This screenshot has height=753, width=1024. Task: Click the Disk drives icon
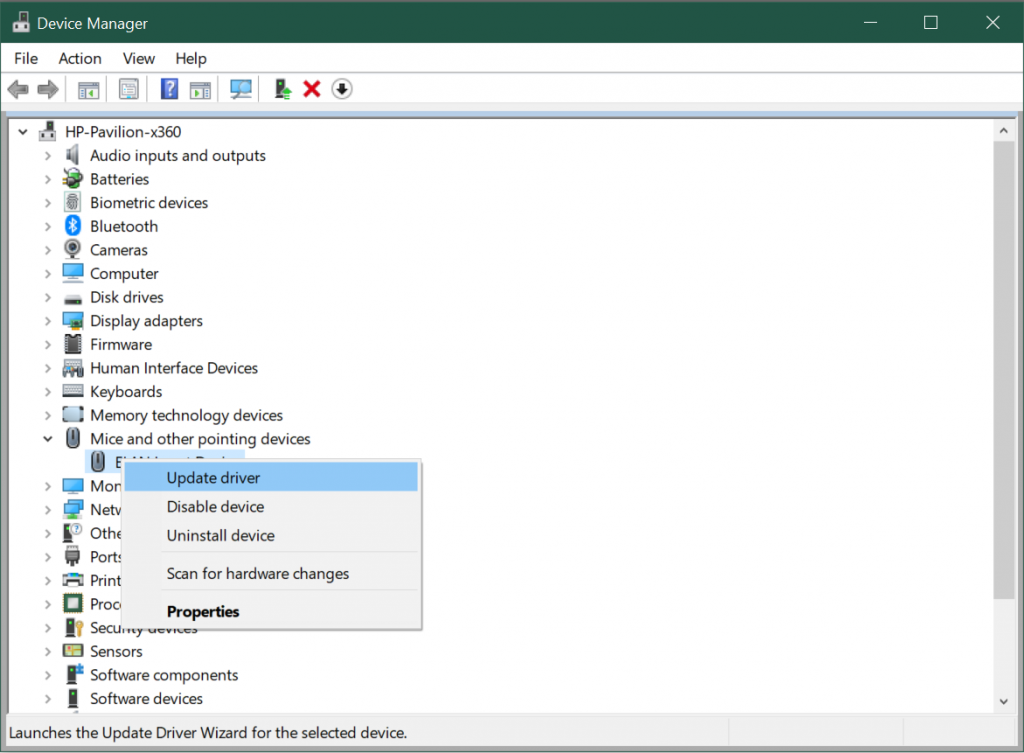point(72,298)
